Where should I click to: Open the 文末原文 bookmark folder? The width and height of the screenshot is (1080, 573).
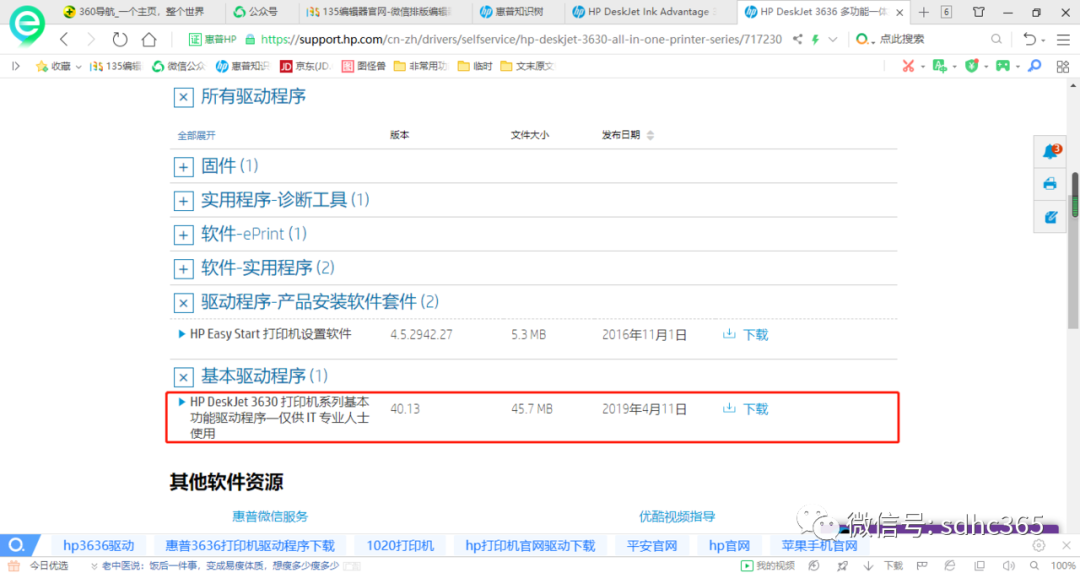527,66
